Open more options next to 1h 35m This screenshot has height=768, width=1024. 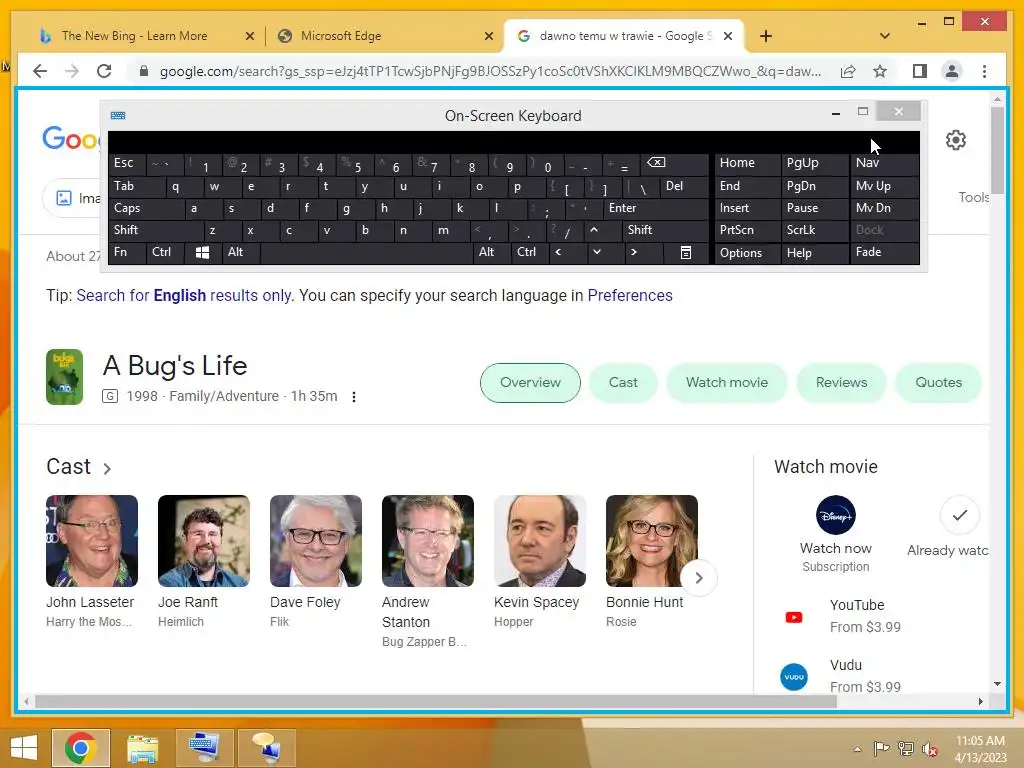click(354, 397)
